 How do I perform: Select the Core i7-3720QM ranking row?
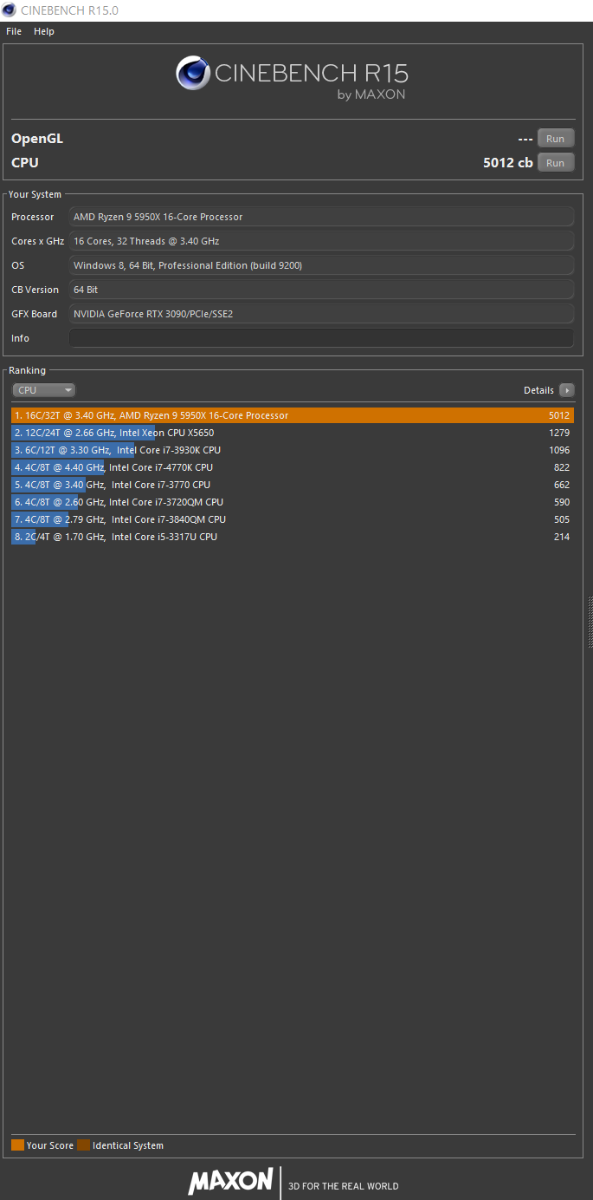(292, 502)
